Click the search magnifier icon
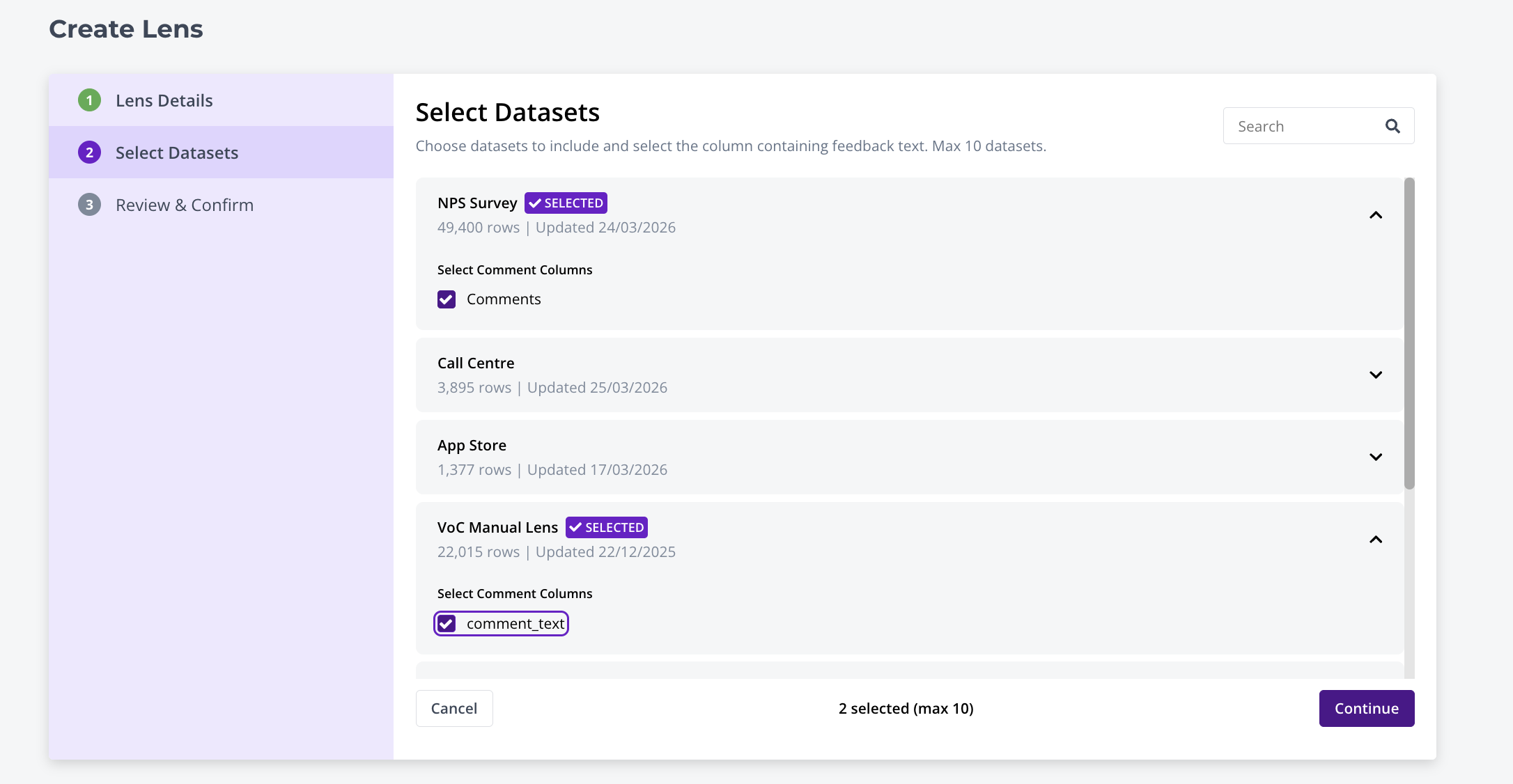 (1392, 126)
